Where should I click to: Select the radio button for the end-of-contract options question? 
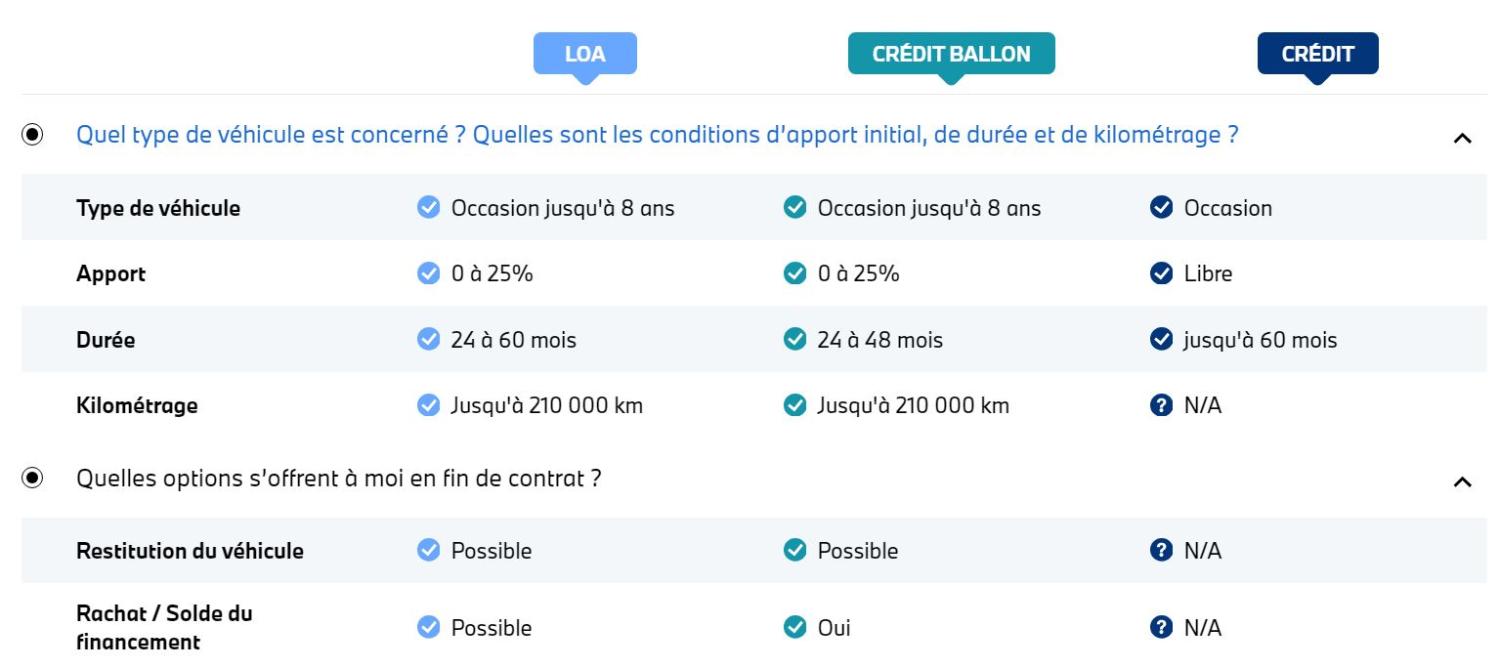(x=33, y=478)
